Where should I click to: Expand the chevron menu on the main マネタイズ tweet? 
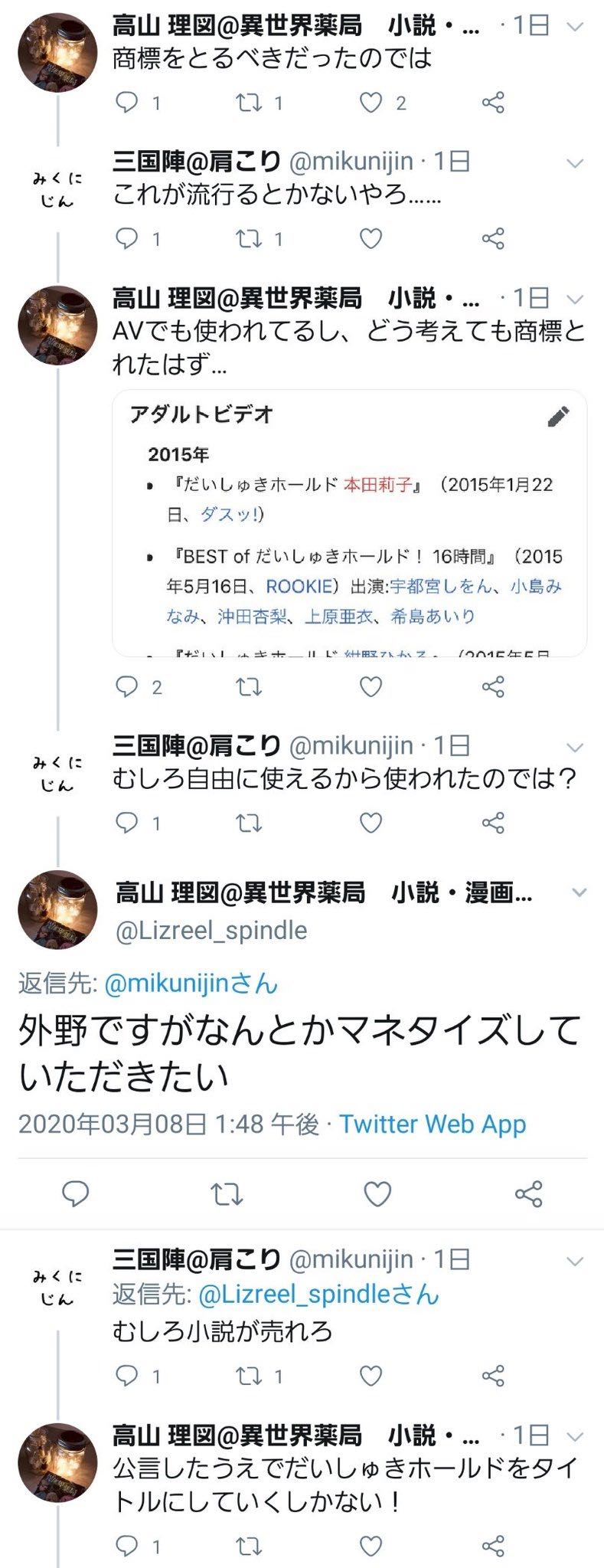pos(580,892)
